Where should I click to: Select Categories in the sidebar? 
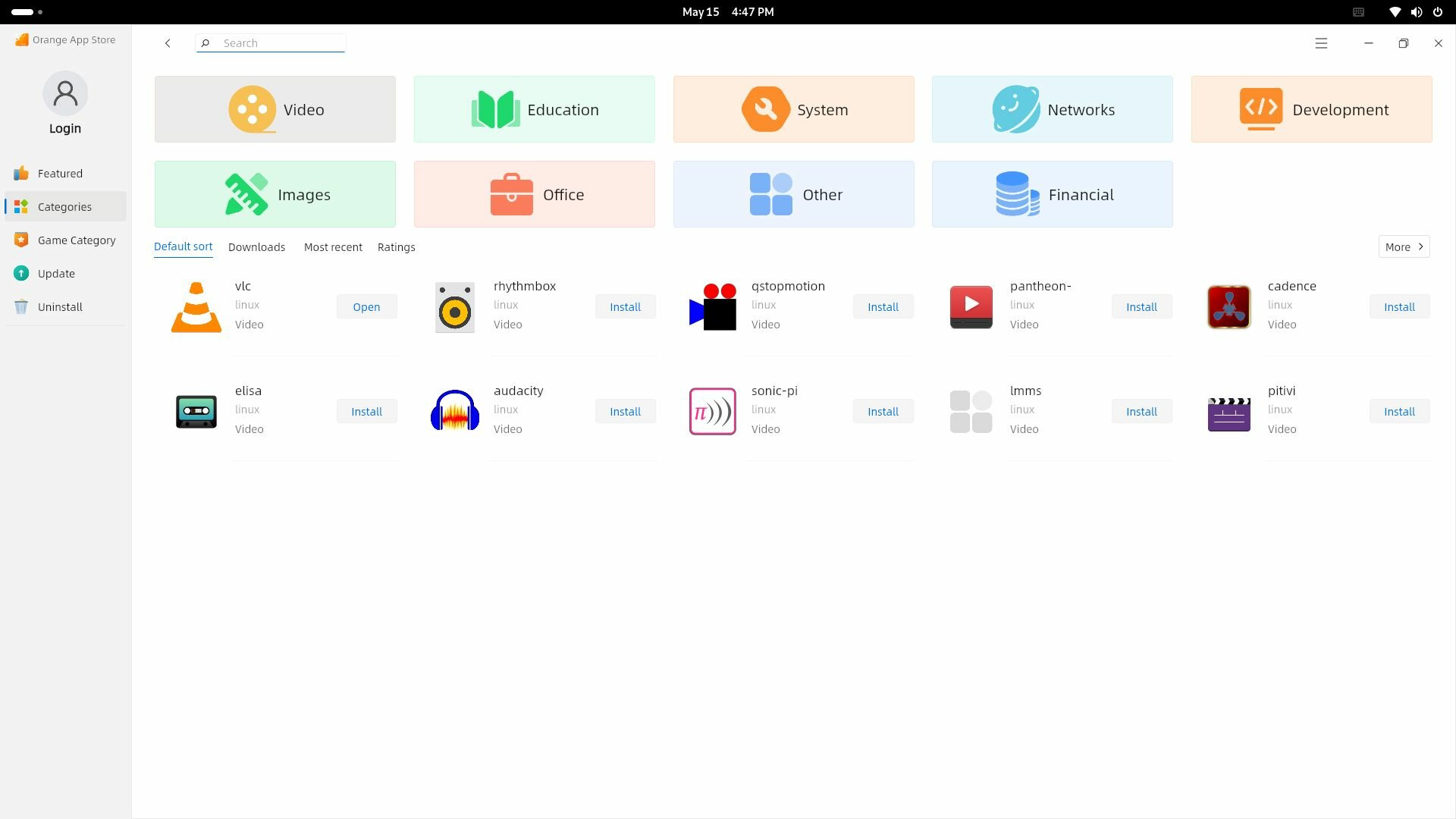(x=65, y=206)
